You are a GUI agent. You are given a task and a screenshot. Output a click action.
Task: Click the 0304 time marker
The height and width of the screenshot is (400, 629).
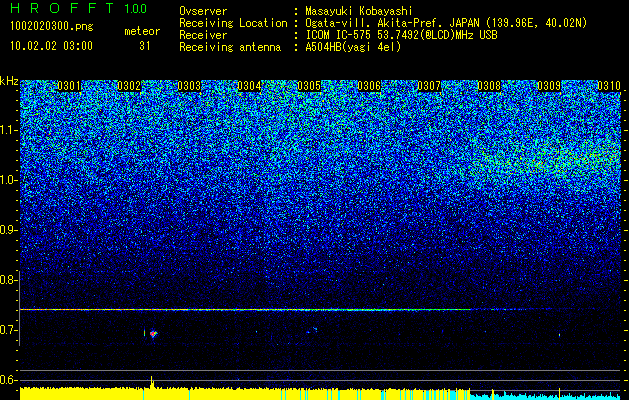point(249,86)
